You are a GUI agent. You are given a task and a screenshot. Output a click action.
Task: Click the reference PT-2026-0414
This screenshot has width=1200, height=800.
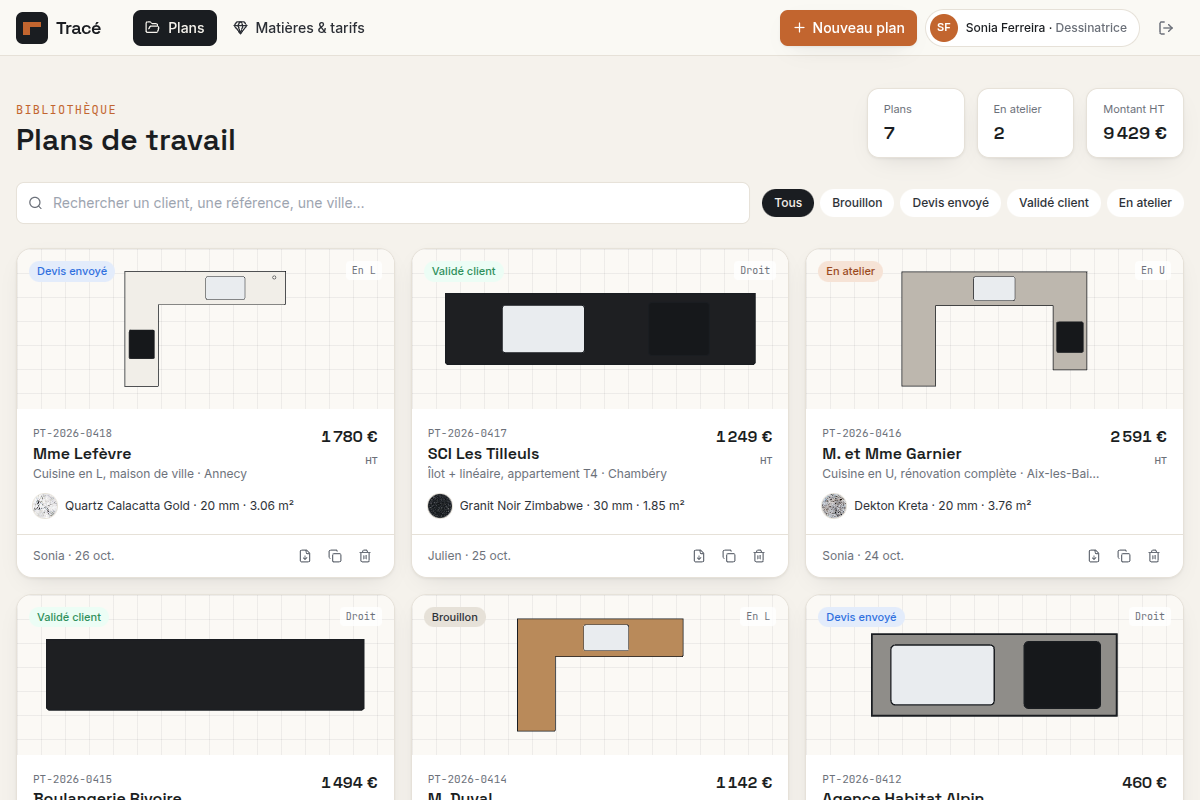[x=467, y=780]
